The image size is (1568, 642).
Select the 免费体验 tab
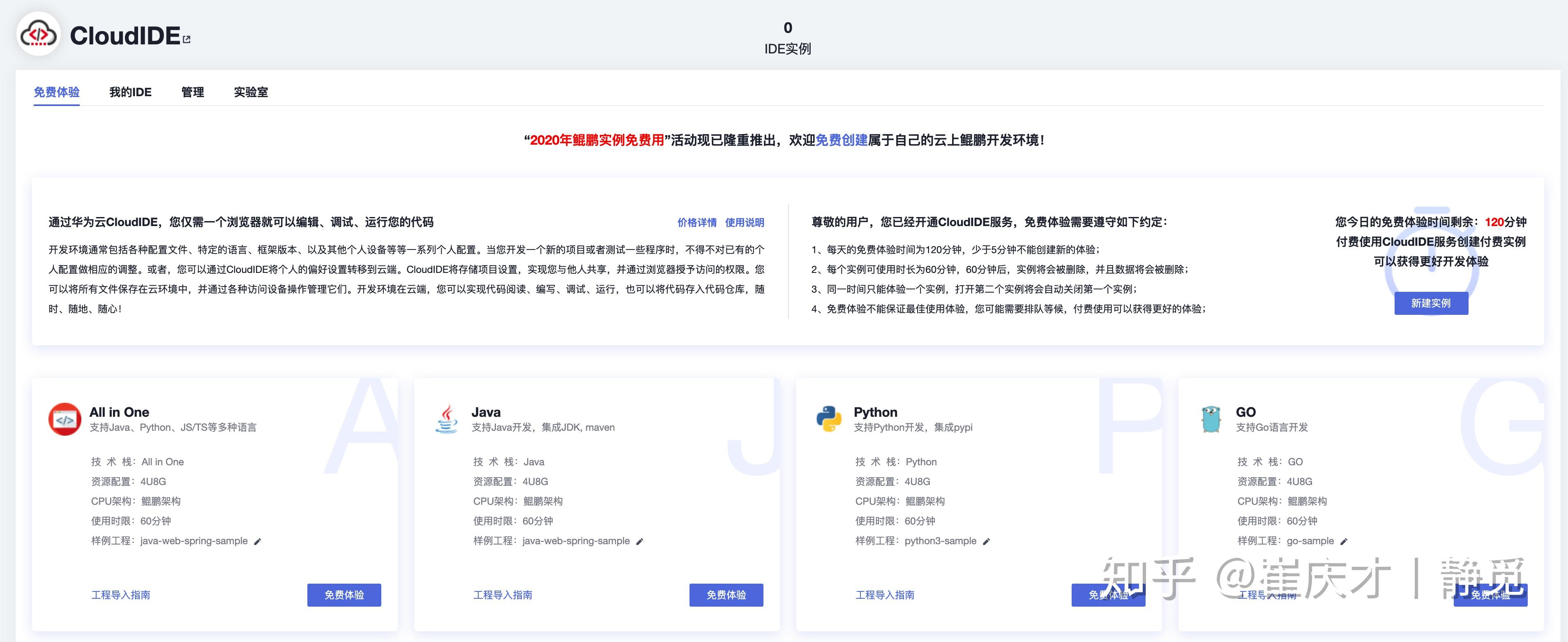(56, 91)
